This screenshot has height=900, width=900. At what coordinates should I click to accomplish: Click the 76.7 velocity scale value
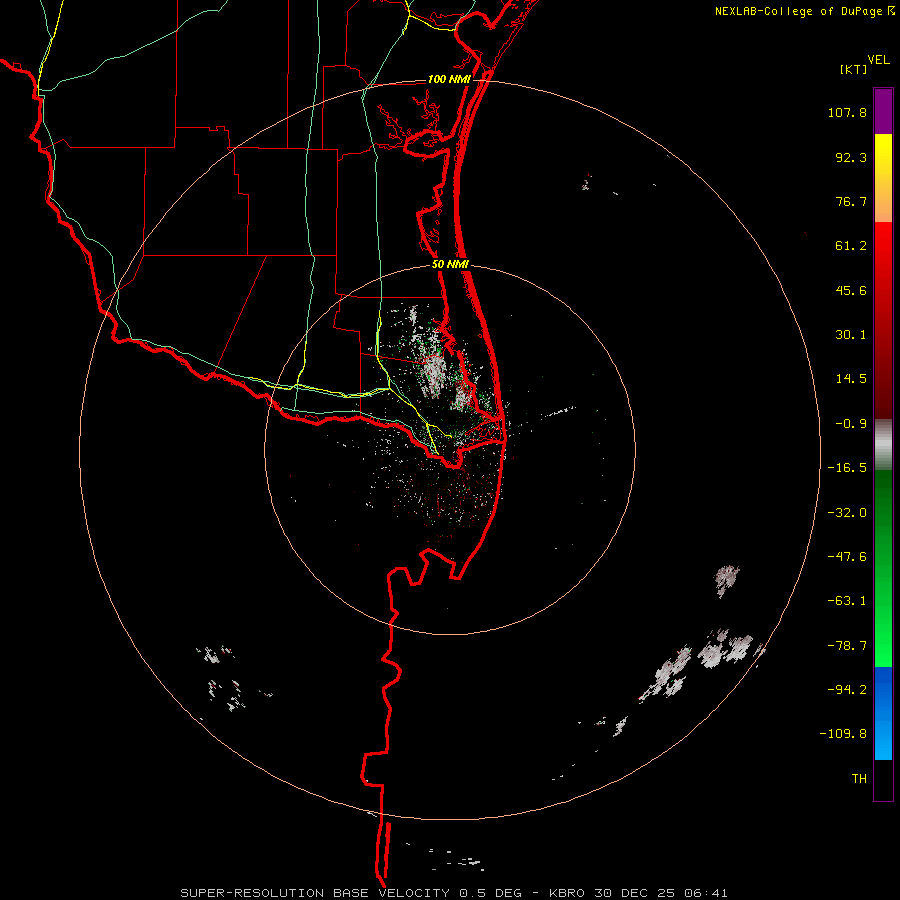point(851,201)
